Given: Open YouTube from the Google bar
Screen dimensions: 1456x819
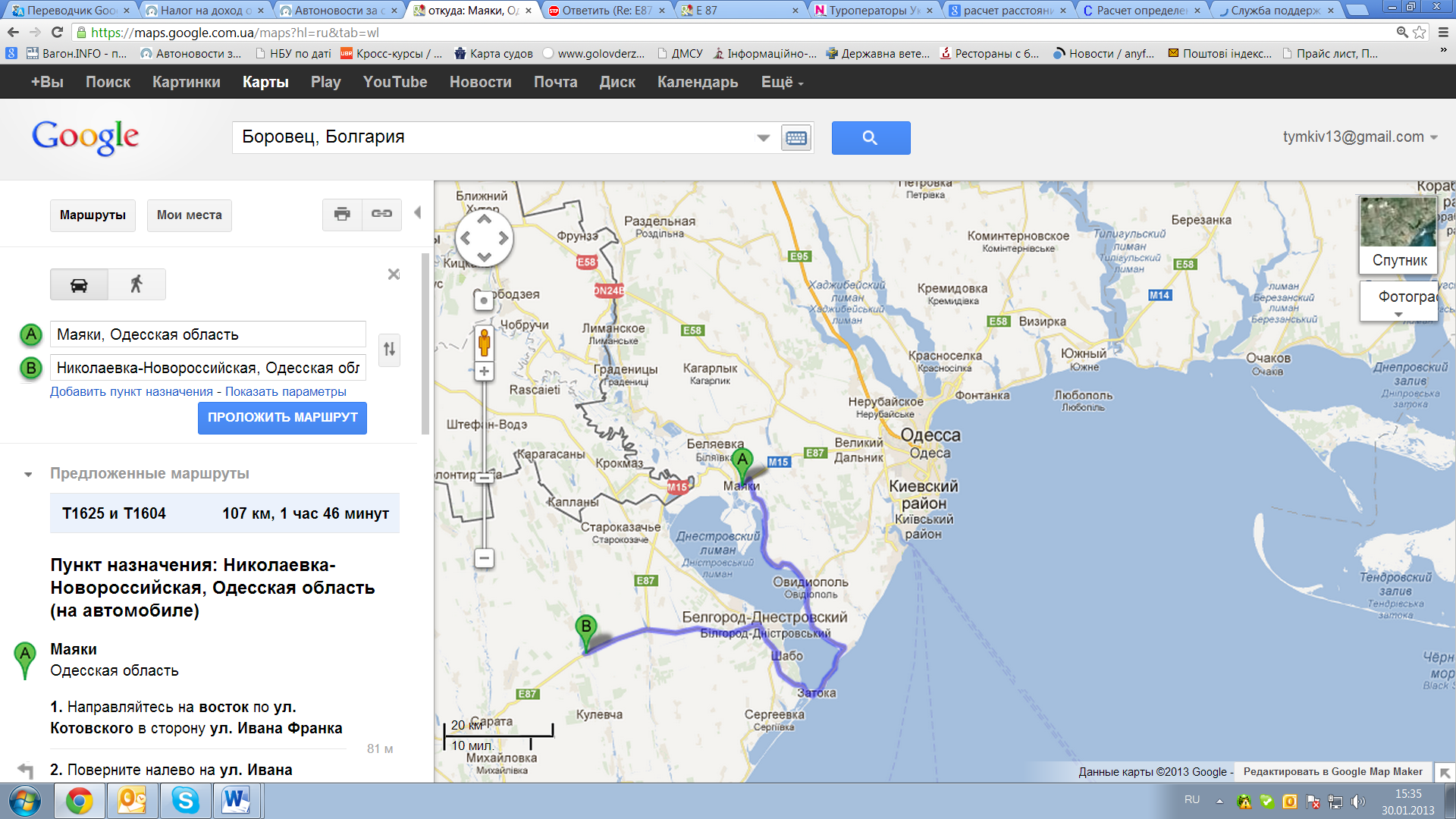Looking at the screenshot, I should click(x=394, y=82).
